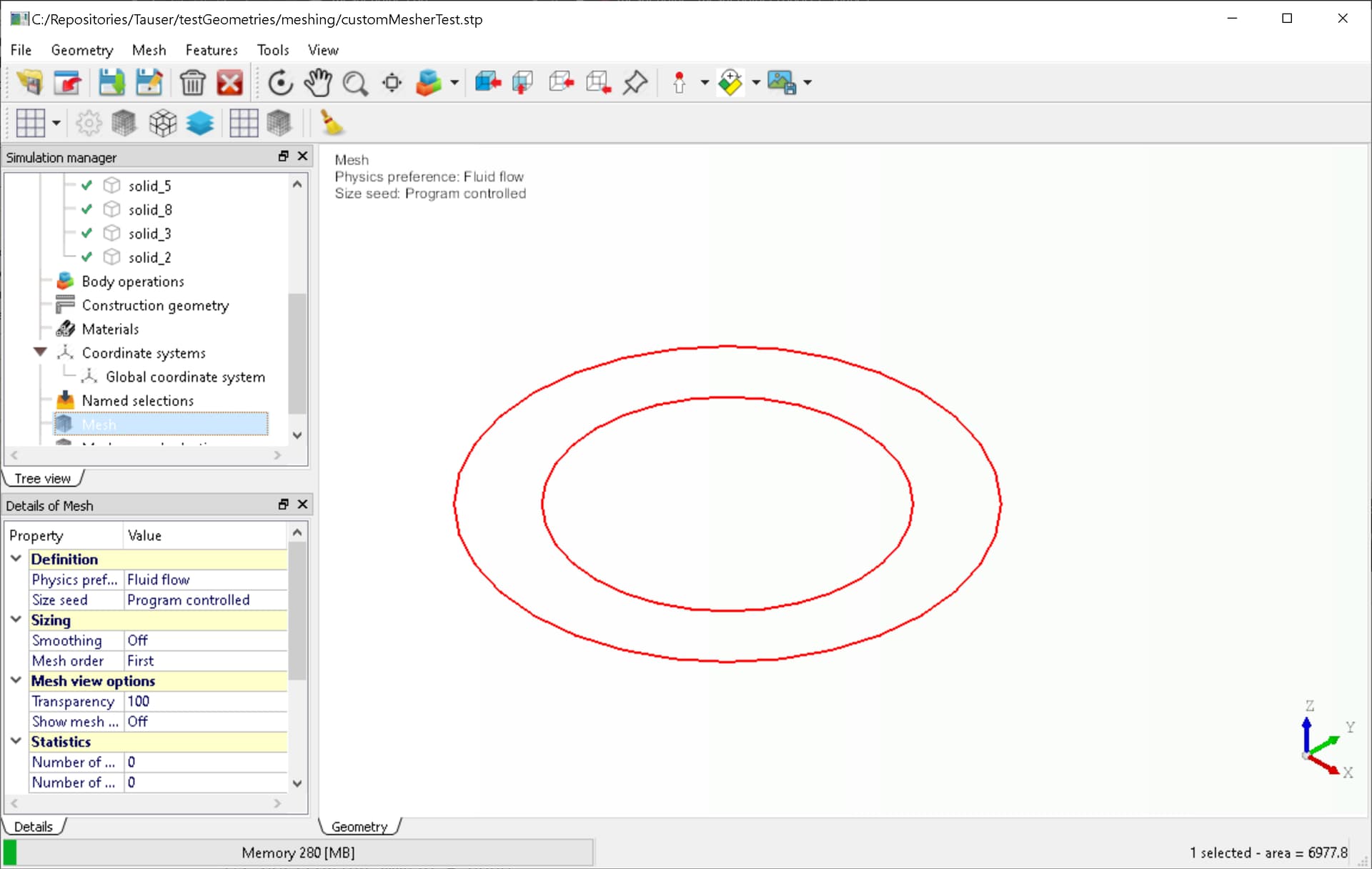
Task: Collapse the Statistics property group
Action: click(x=16, y=740)
